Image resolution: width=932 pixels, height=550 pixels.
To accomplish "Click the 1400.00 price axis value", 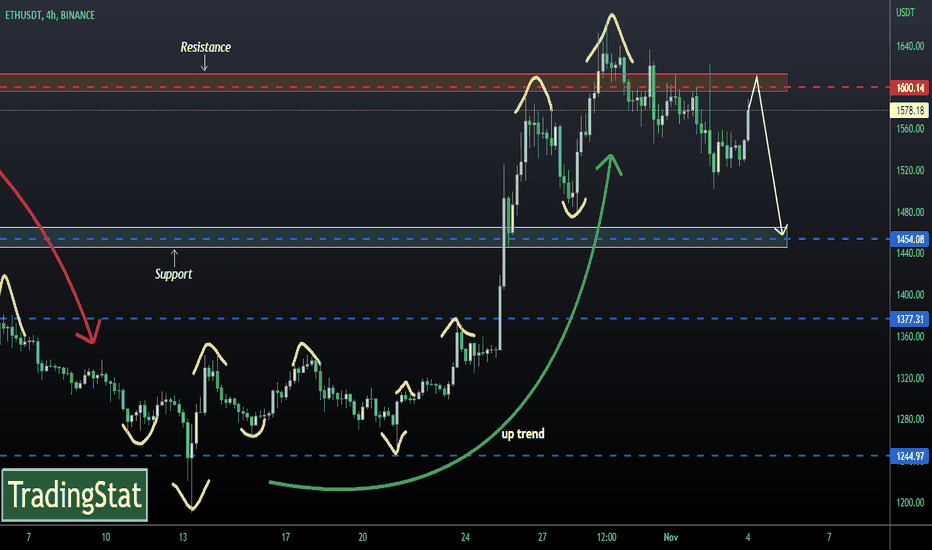I will [910, 294].
